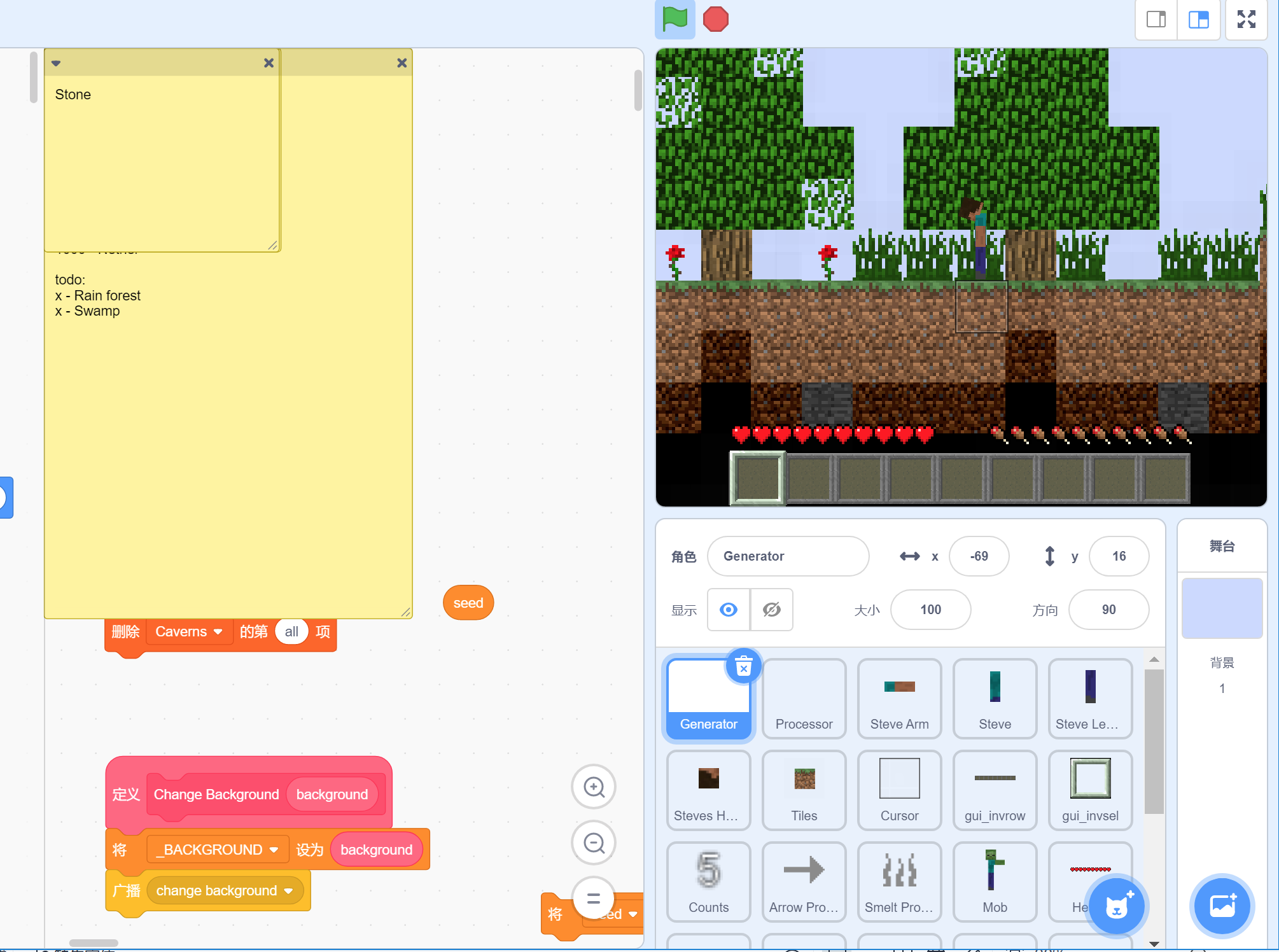Click the selected first hotbar slot on stage

click(757, 478)
